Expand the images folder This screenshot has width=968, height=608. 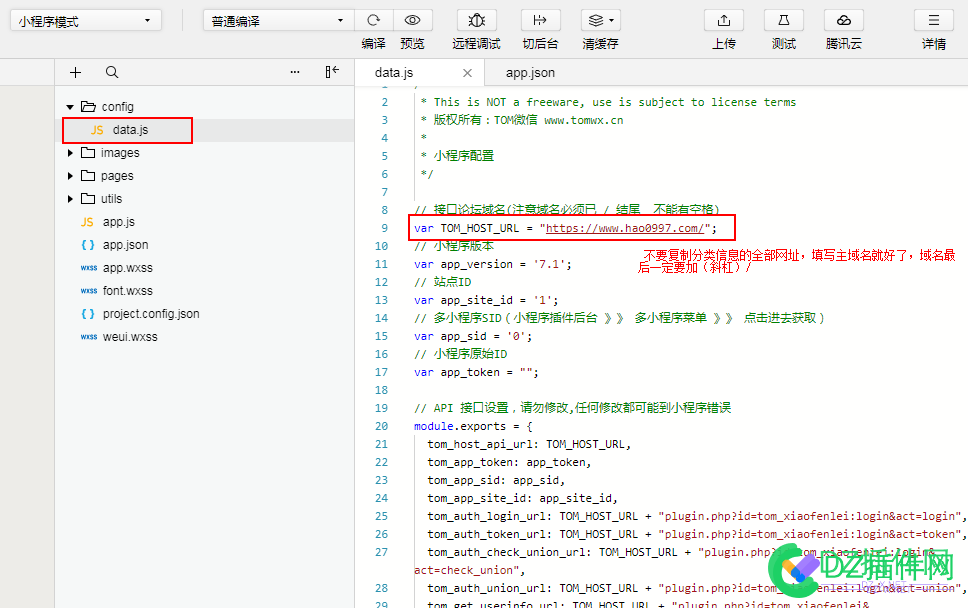pos(70,152)
